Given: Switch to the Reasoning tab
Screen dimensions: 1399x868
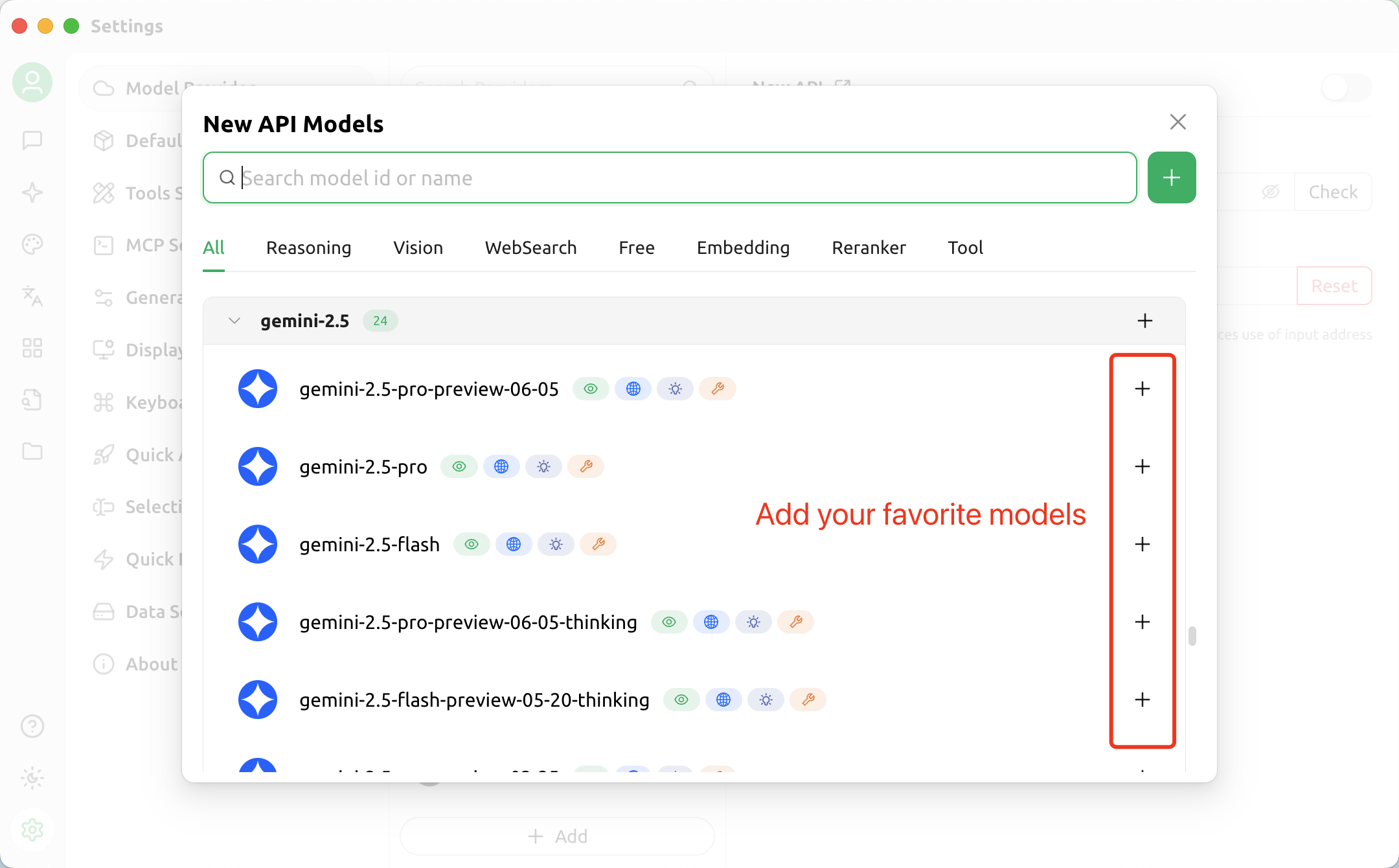Looking at the screenshot, I should 308,247.
